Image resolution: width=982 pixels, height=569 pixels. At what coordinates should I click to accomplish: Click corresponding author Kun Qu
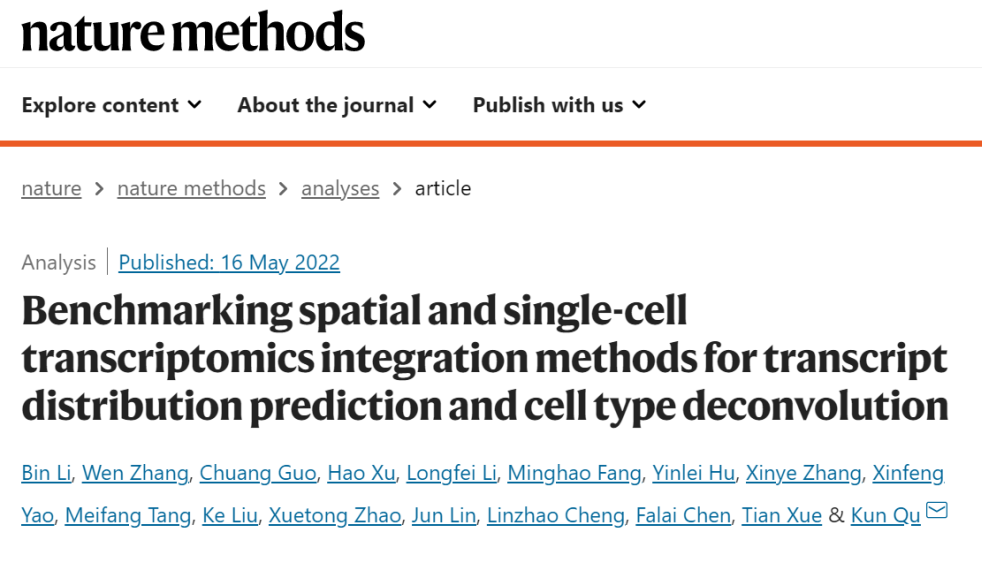tap(885, 516)
